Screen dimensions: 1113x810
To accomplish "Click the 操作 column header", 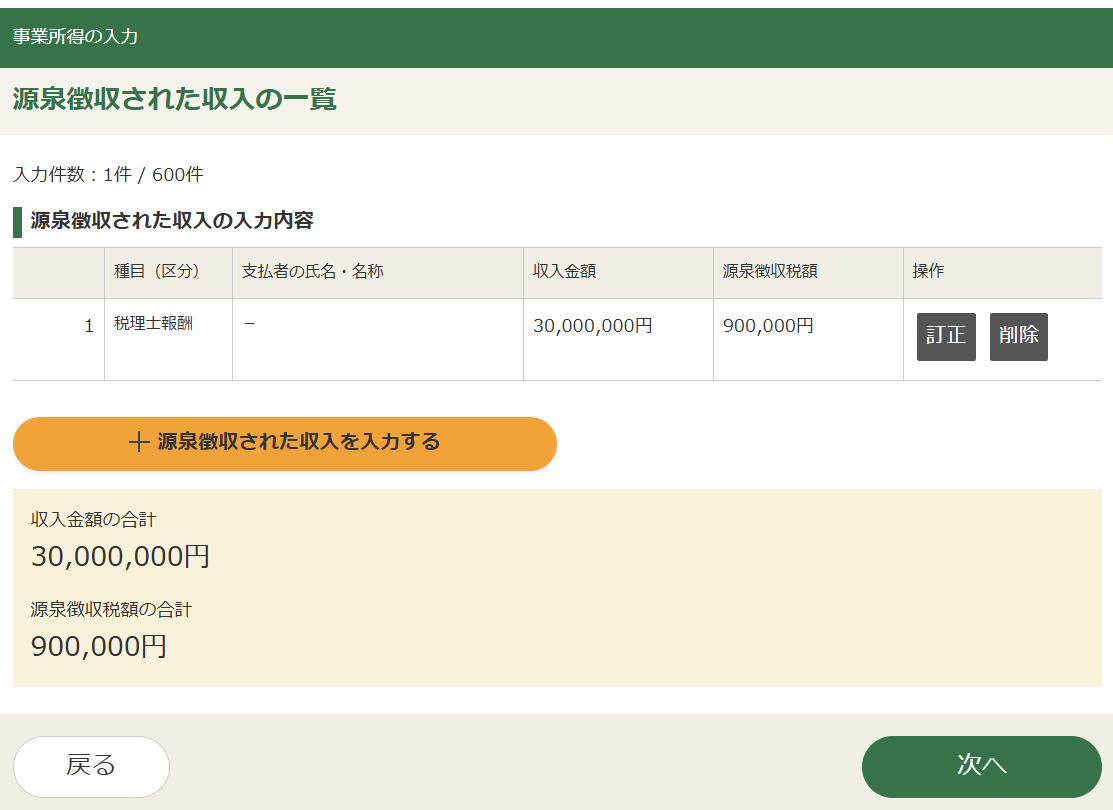I will coord(928,272).
